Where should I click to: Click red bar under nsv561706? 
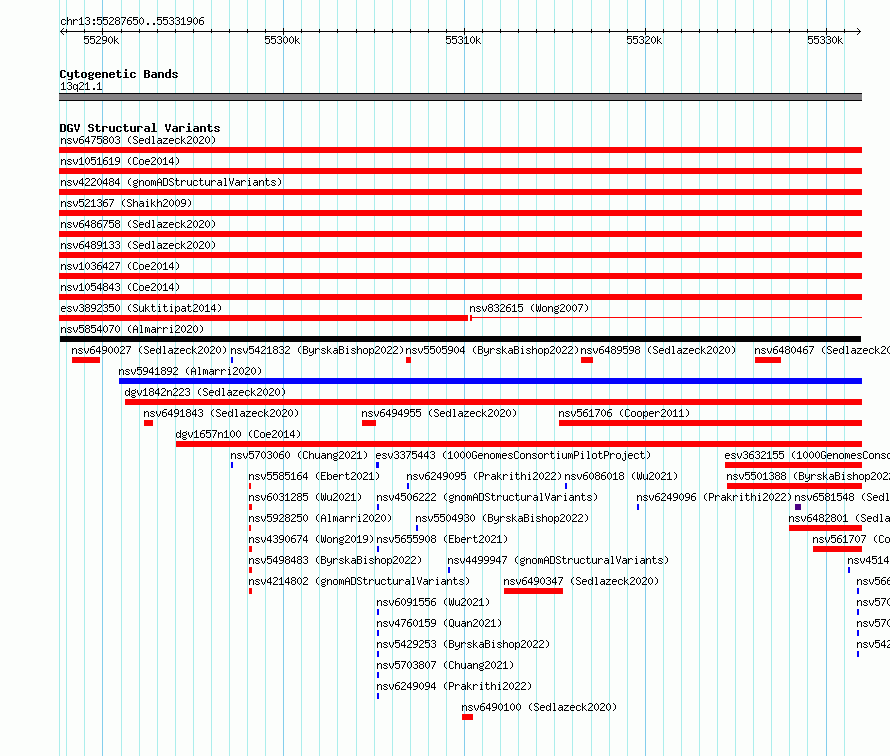coord(711,423)
